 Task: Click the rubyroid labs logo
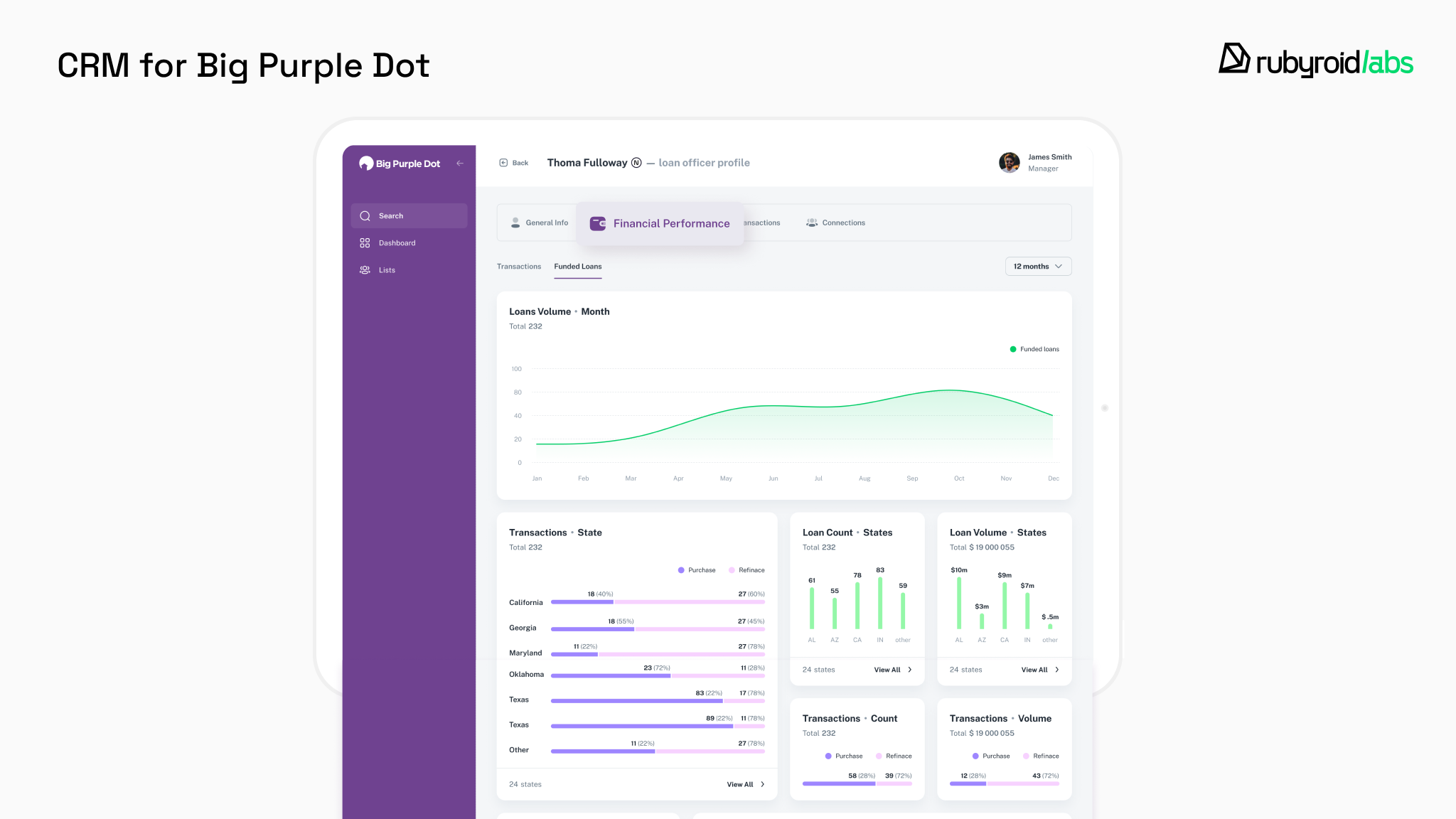coord(1315,61)
